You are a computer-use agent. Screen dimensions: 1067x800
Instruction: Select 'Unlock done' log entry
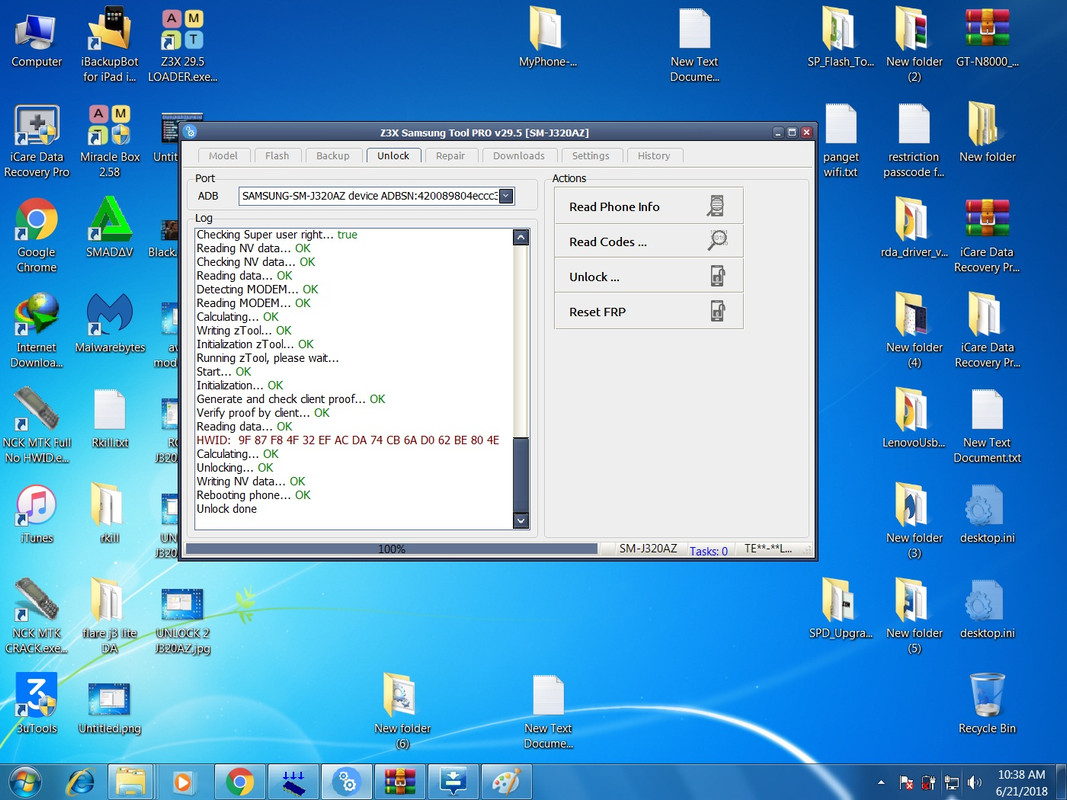click(227, 509)
